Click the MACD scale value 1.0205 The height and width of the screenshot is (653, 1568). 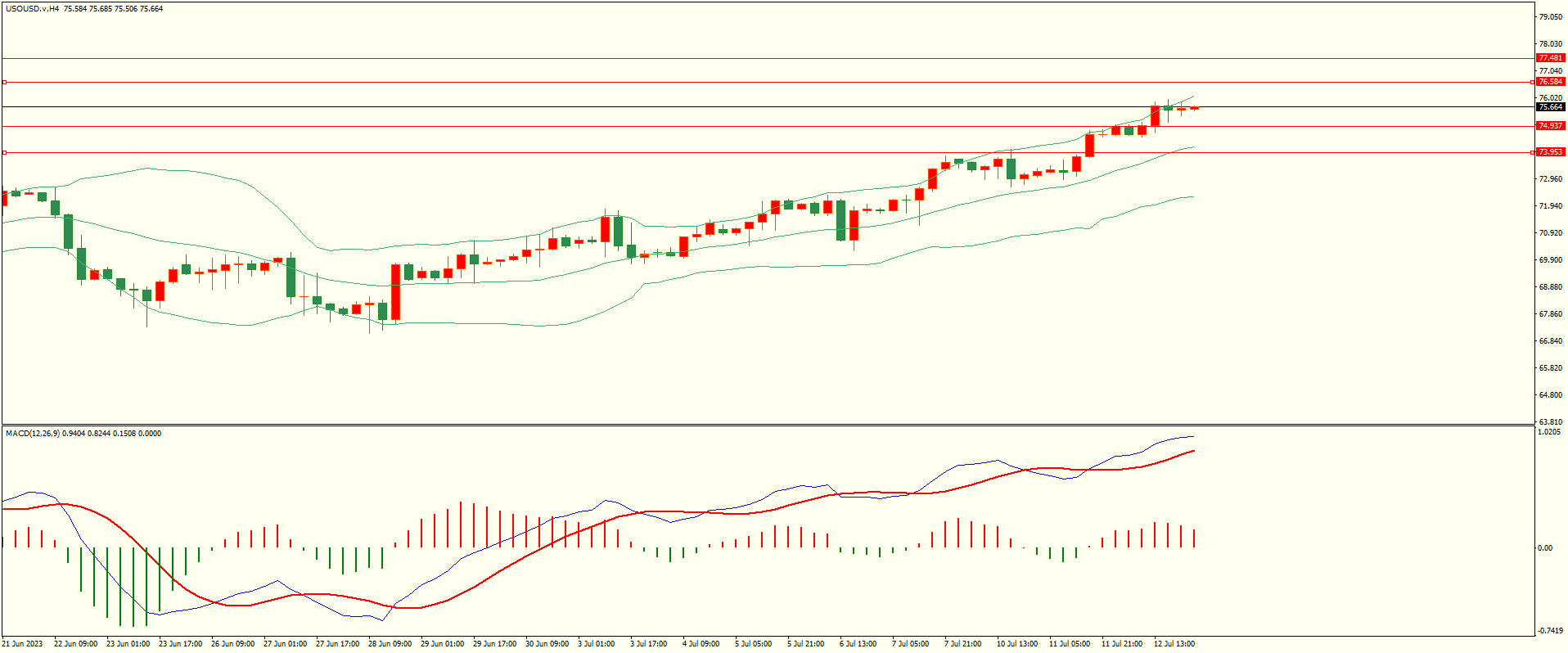coord(1549,432)
